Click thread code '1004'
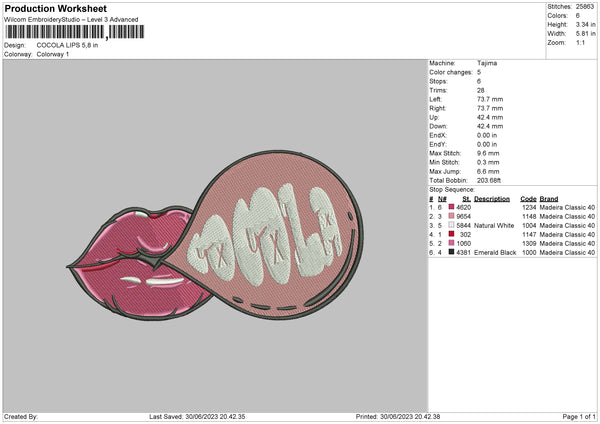This screenshot has width=600, height=424. coord(529,226)
